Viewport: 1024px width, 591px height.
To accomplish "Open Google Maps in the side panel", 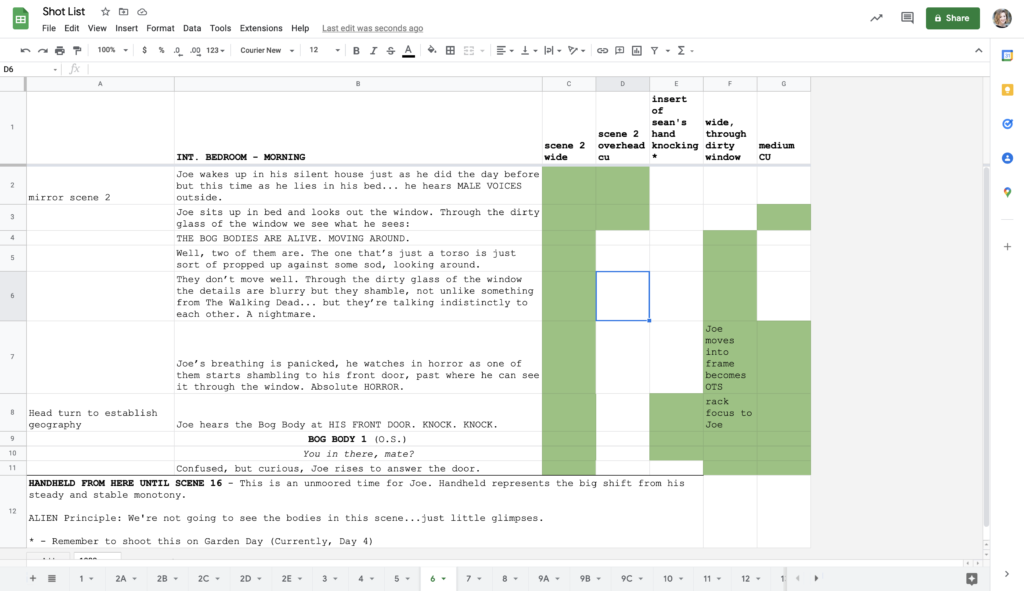I will [1008, 192].
